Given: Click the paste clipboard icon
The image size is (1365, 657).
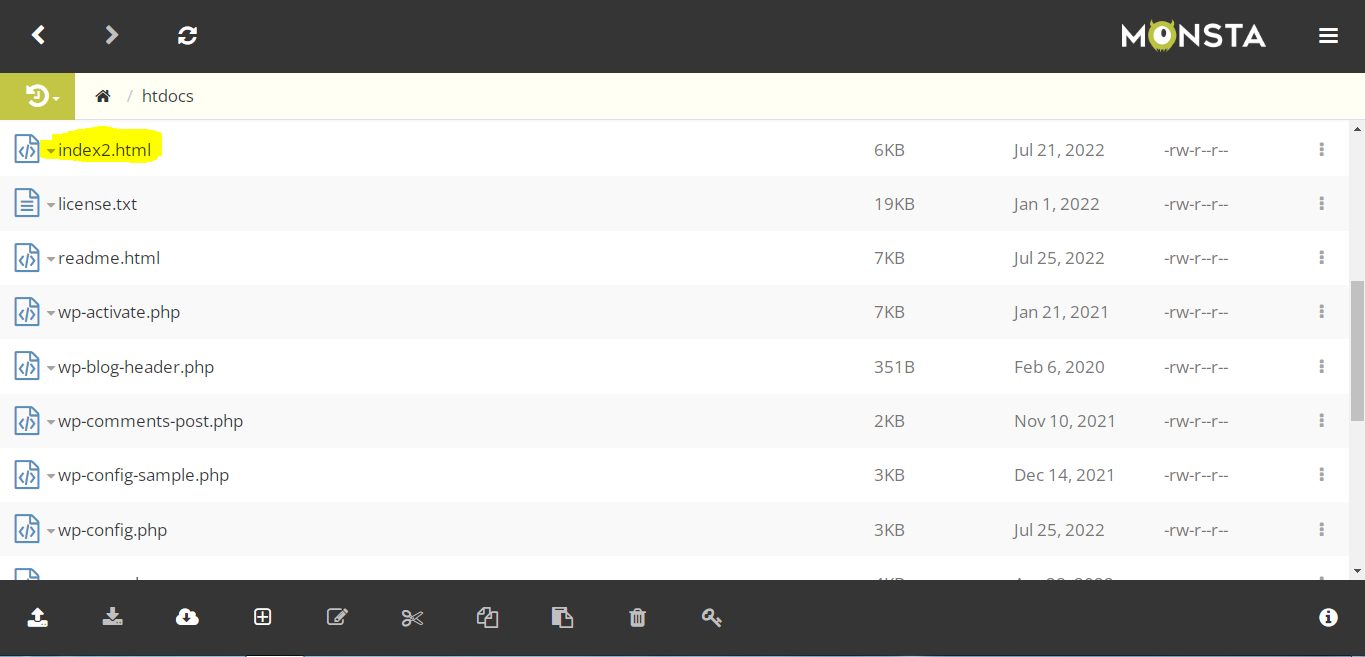Looking at the screenshot, I should point(562,617).
